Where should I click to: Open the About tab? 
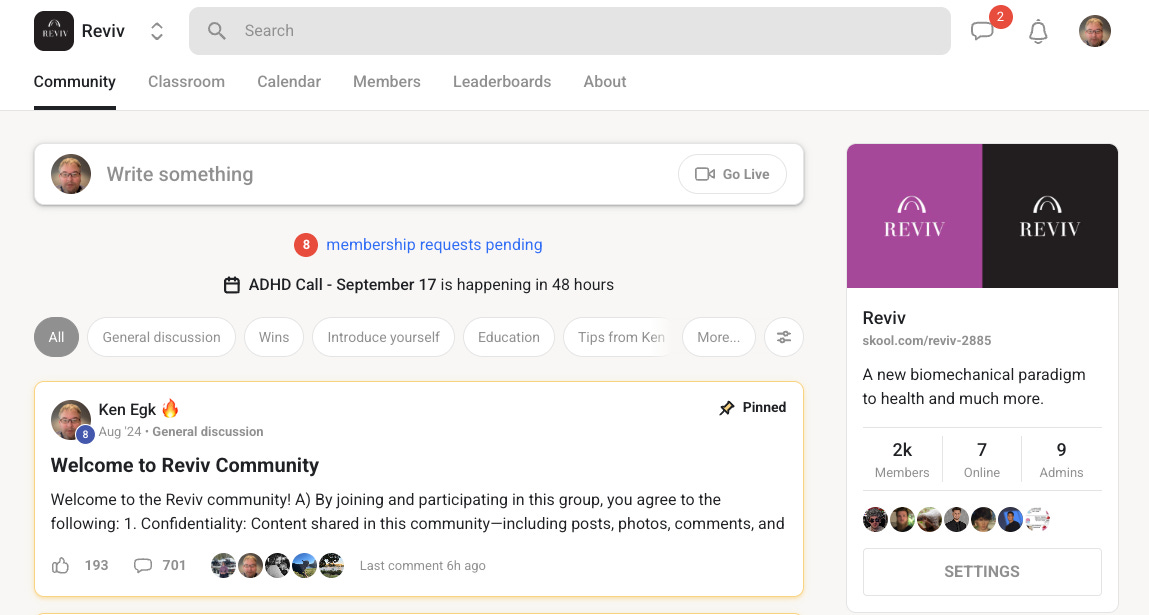(x=605, y=81)
